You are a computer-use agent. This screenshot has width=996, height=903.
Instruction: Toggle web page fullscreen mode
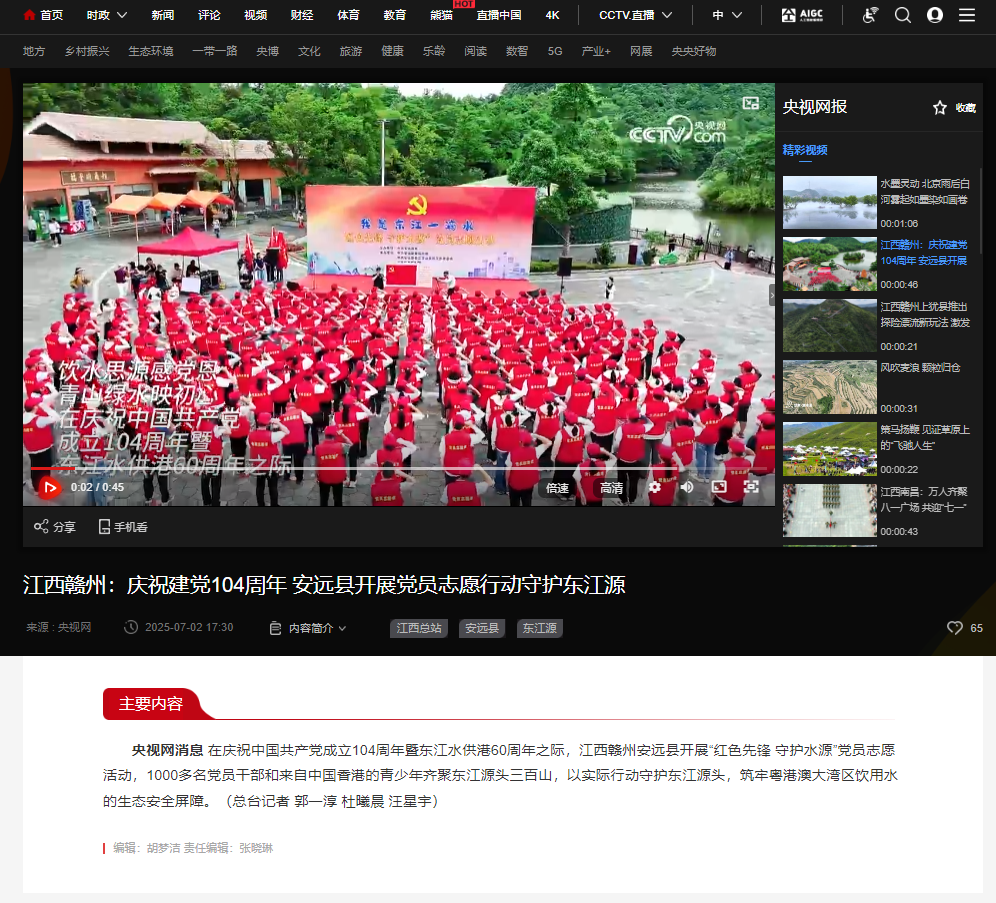[719, 487]
